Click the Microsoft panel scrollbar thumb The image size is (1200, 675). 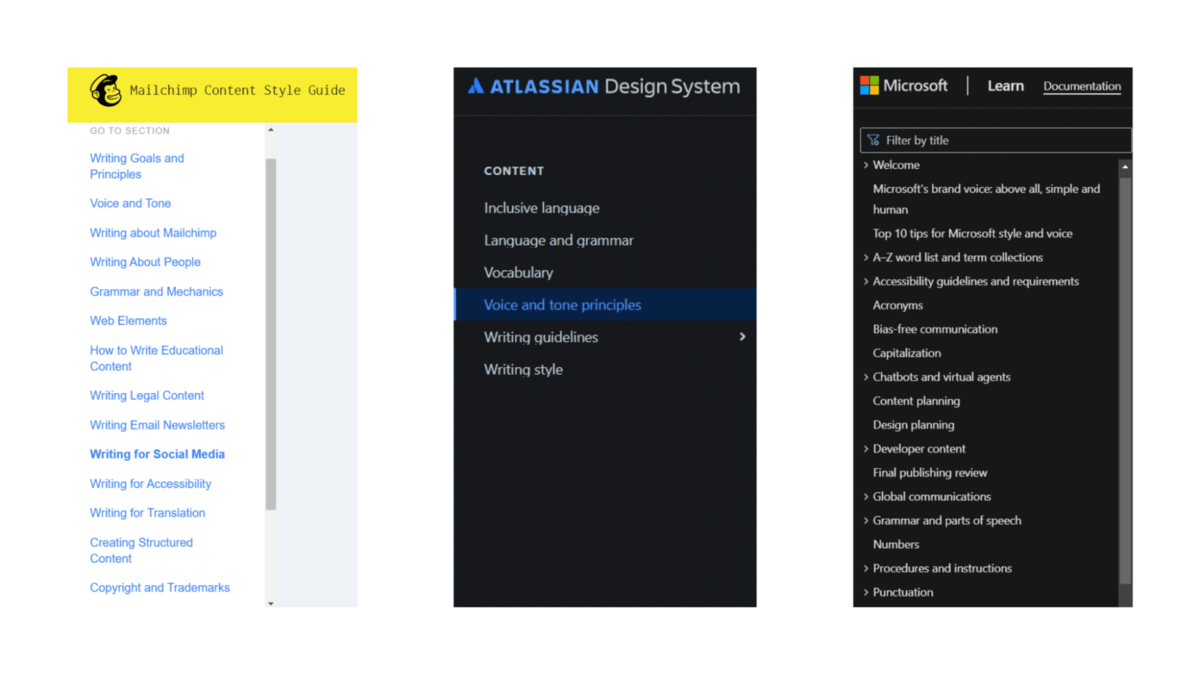[x=1125, y=380]
